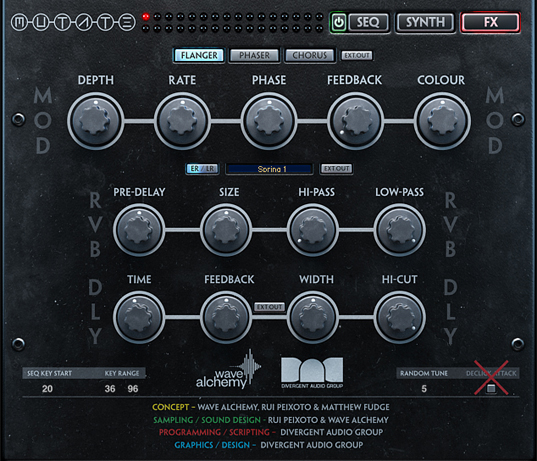Click the SEQ KEY START value 20
The width and height of the screenshot is (537, 461).
(47, 389)
